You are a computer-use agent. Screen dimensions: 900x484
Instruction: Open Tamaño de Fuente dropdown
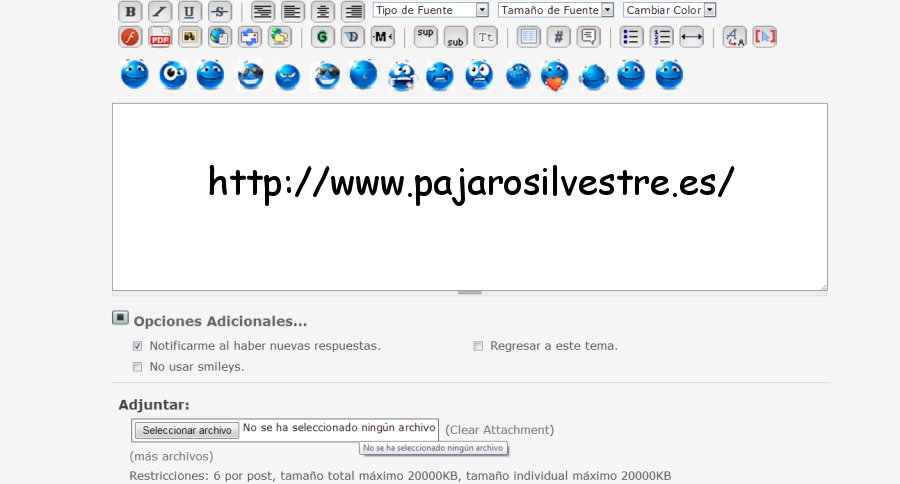(555, 10)
